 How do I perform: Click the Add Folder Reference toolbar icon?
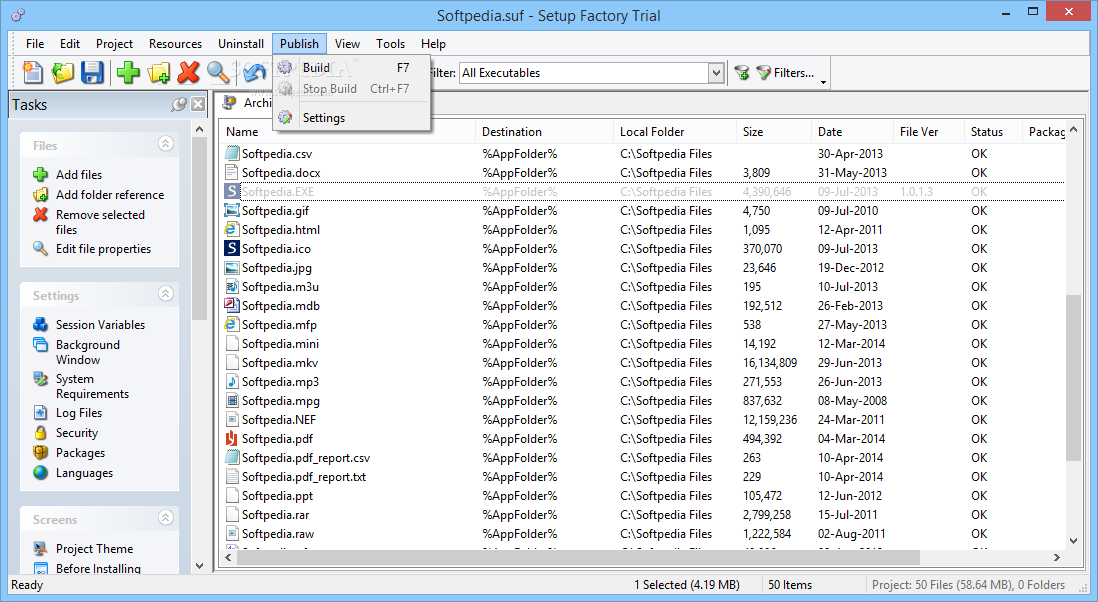(158, 72)
